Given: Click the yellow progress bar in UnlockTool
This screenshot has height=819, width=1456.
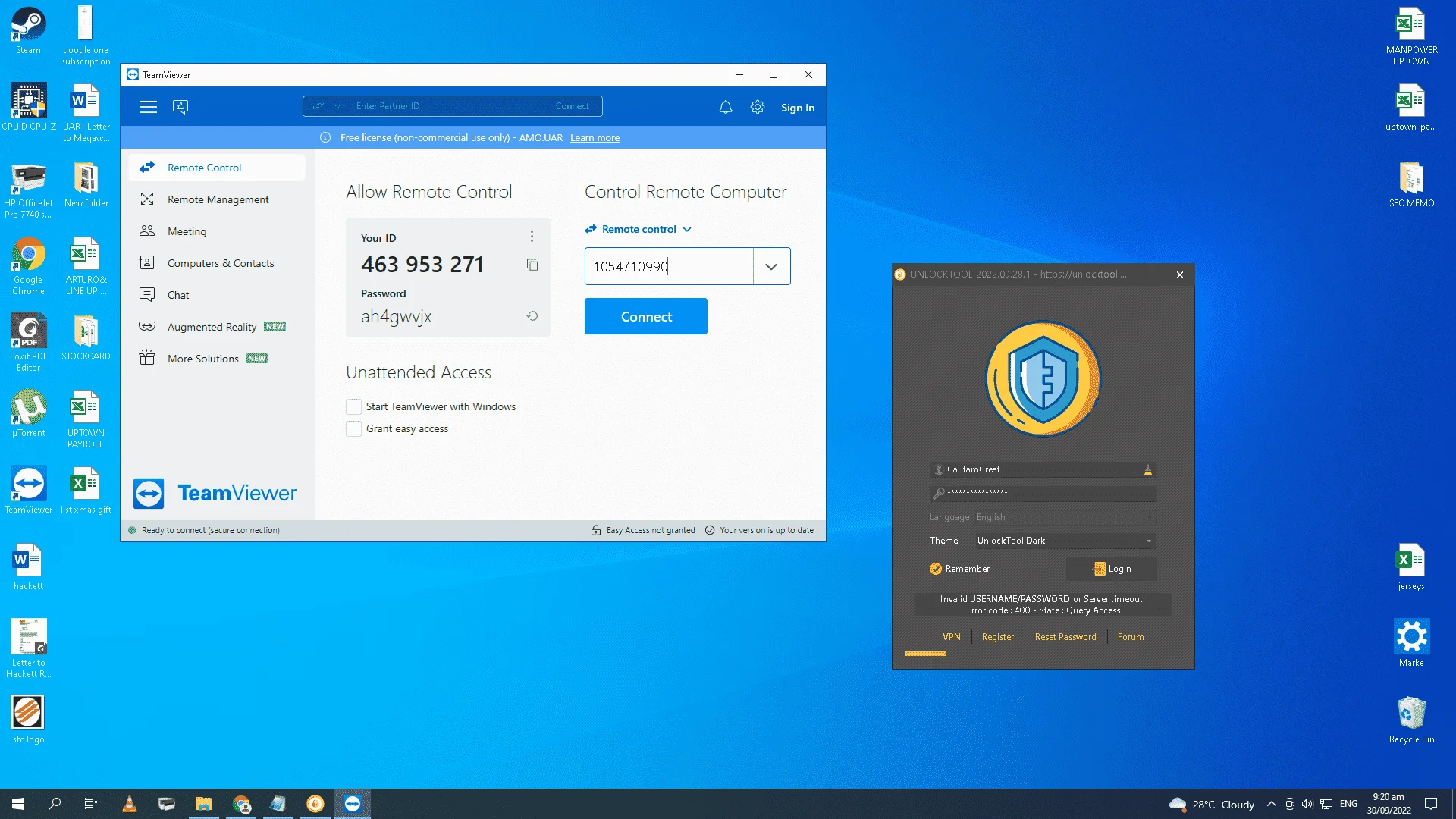Looking at the screenshot, I should point(925,654).
